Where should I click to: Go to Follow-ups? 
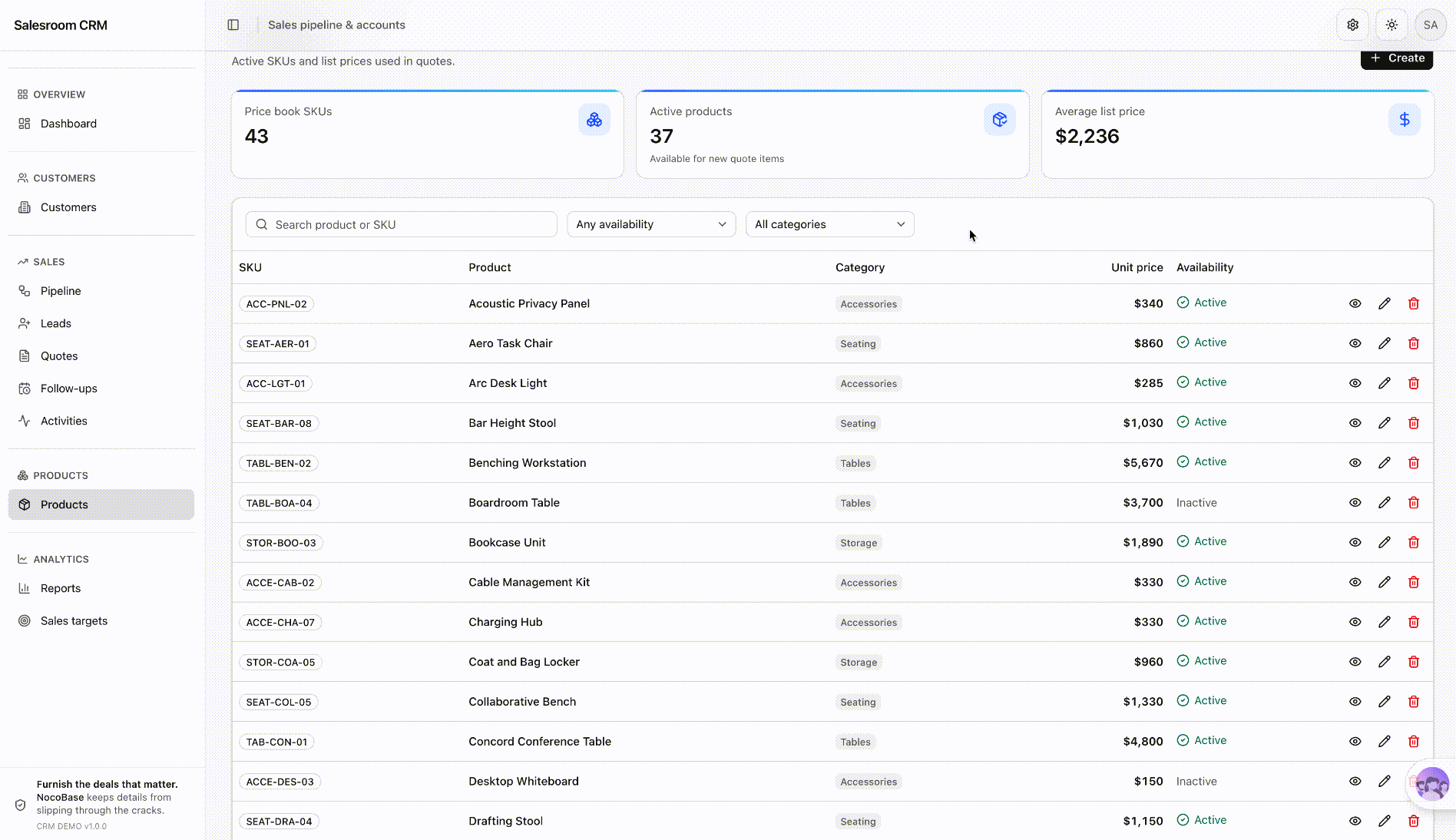coord(101,389)
